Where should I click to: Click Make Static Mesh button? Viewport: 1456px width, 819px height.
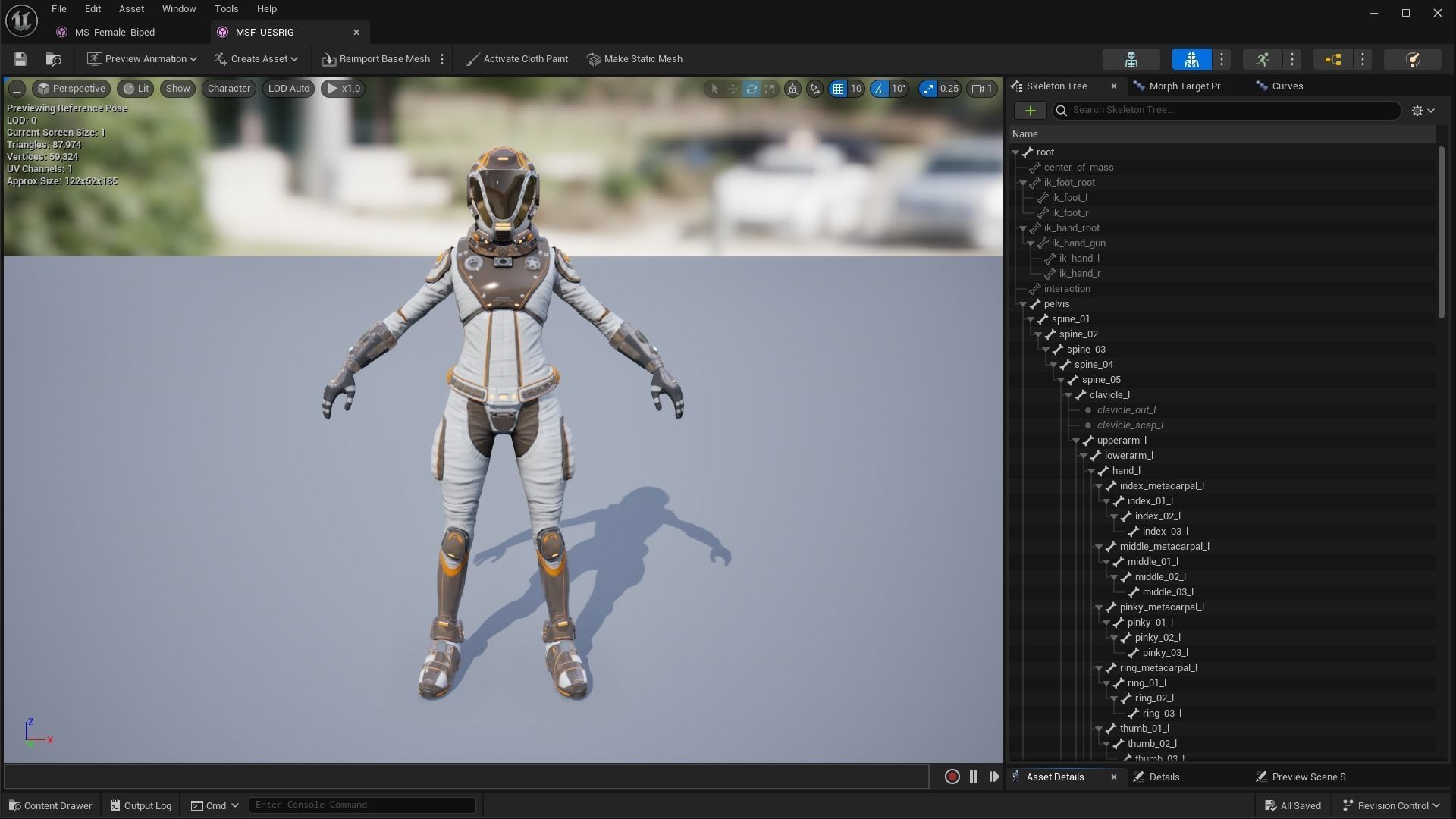click(x=635, y=59)
